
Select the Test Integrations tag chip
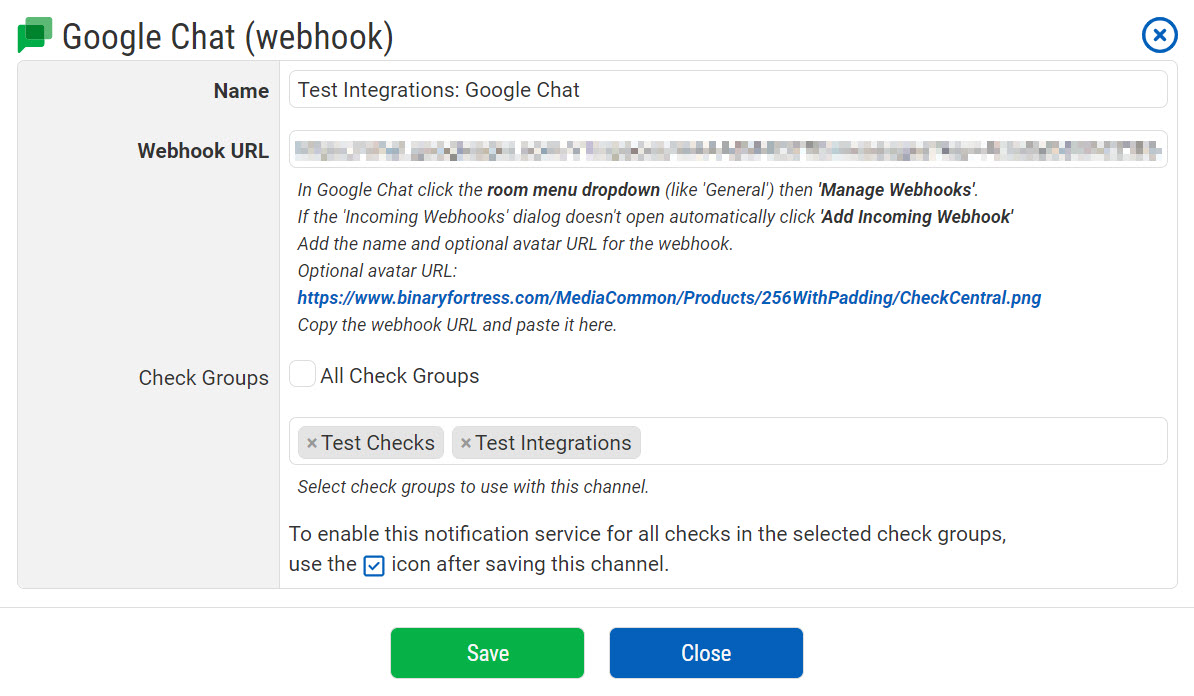(553, 443)
